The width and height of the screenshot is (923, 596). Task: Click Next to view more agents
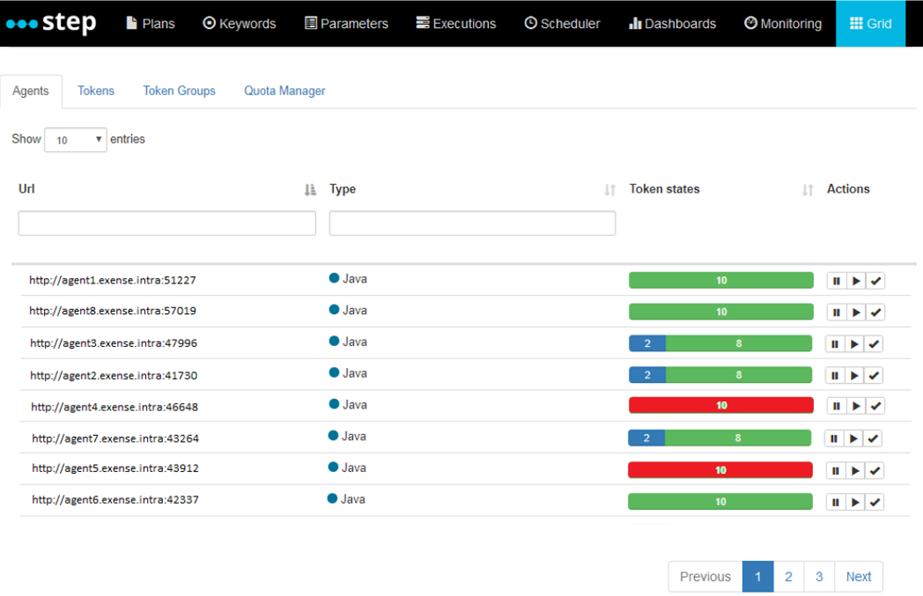[x=858, y=576]
